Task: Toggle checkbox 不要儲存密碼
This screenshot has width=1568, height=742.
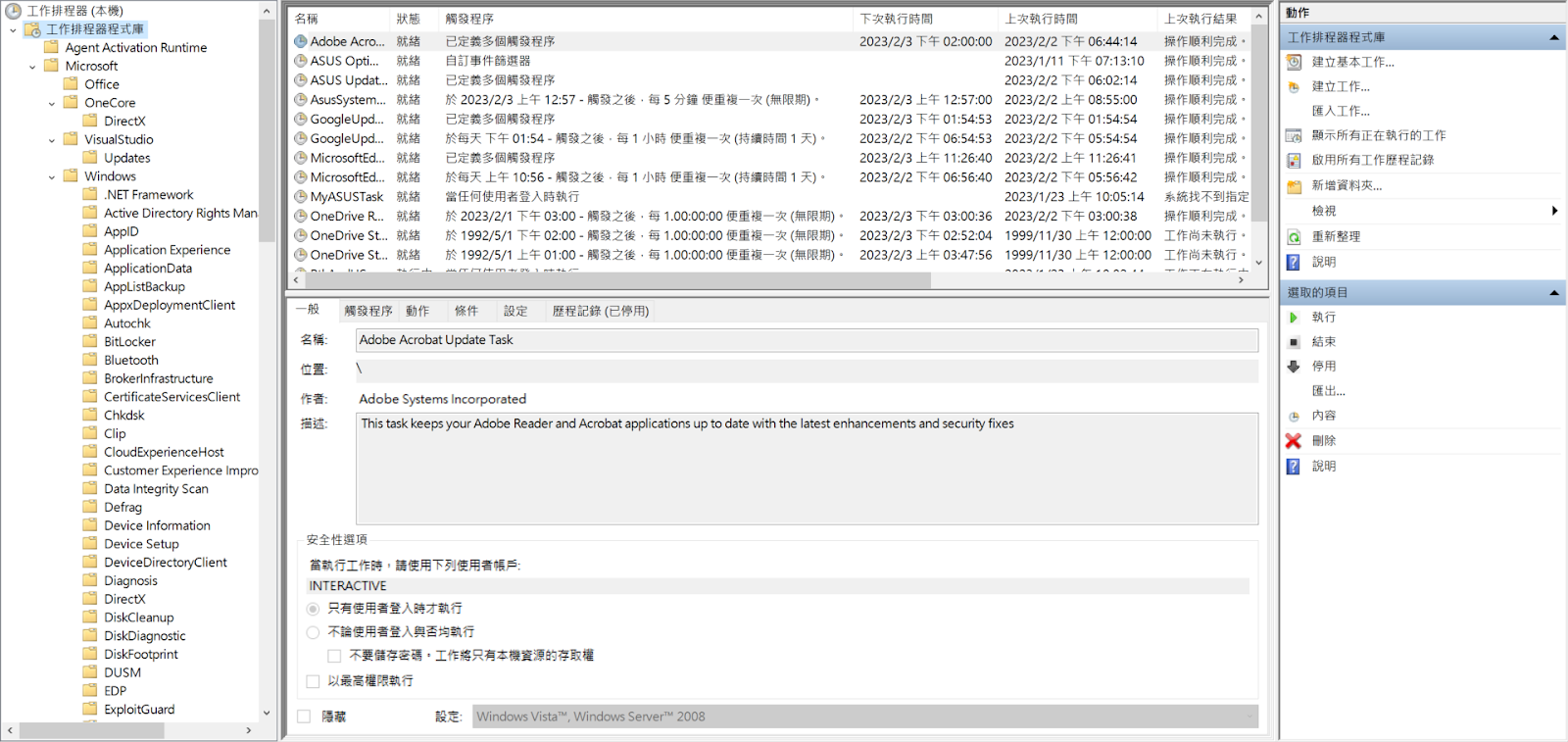Action: (x=334, y=656)
